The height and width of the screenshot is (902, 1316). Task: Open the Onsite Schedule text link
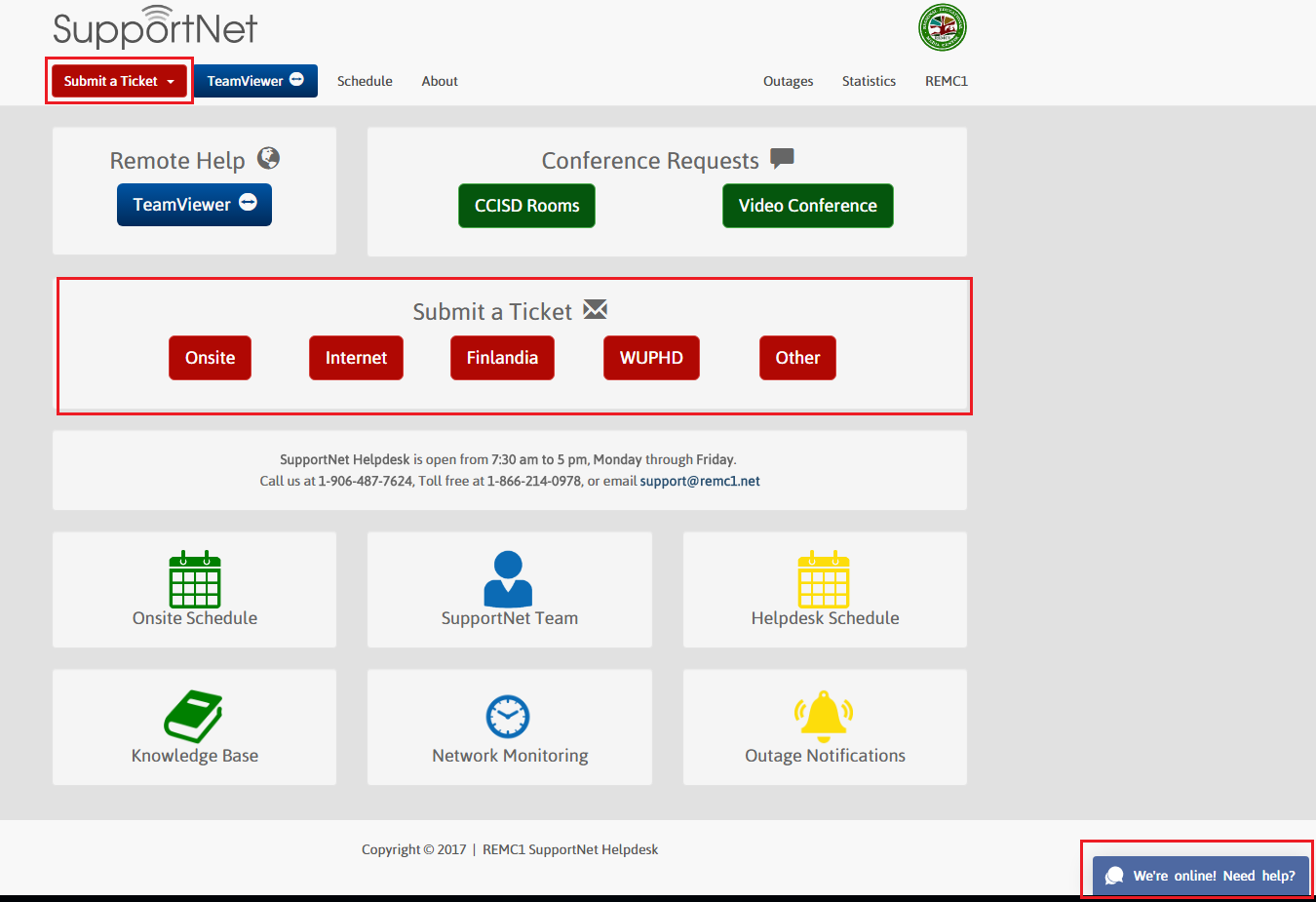(195, 618)
